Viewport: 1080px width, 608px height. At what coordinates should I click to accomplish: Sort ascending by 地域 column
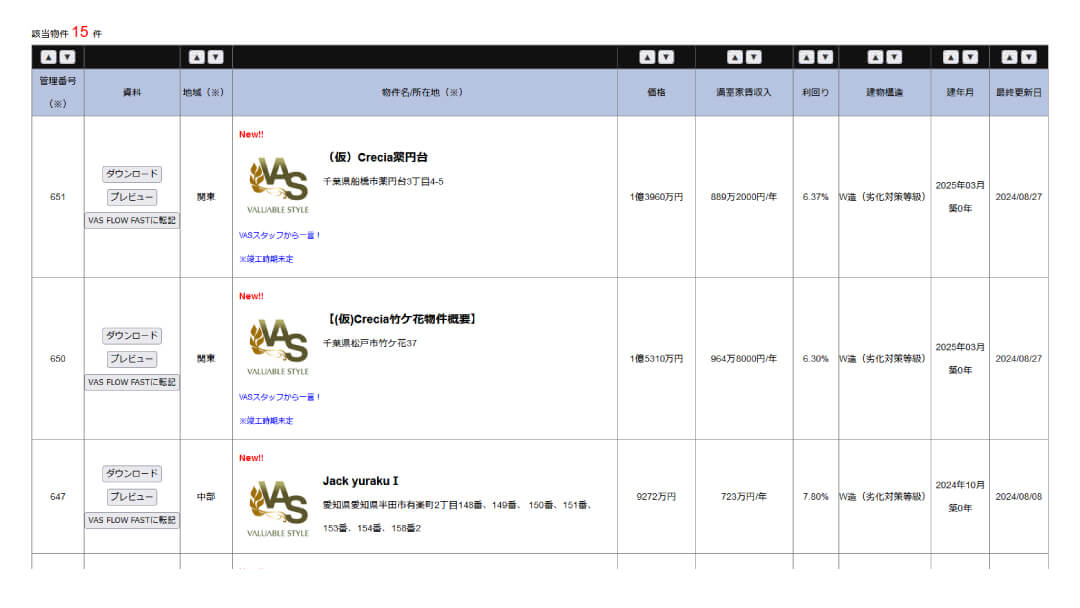[x=197, y=57]
